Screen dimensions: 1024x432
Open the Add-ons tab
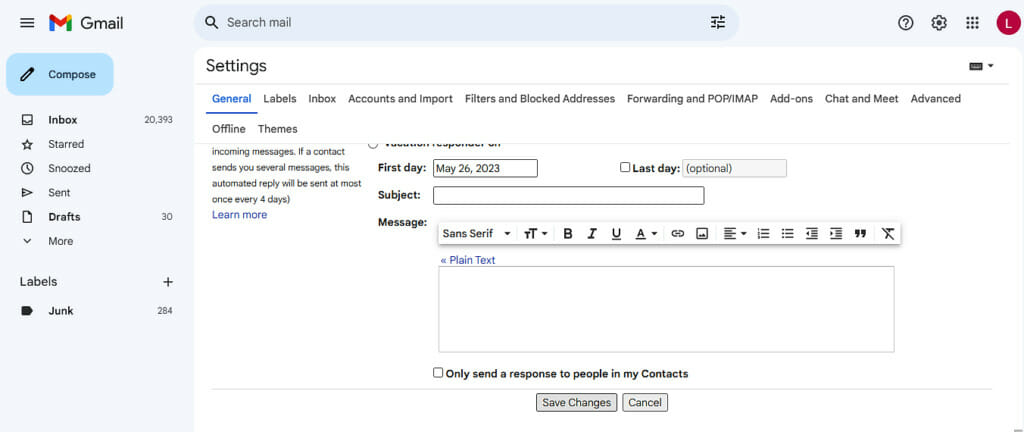(792, 99)
